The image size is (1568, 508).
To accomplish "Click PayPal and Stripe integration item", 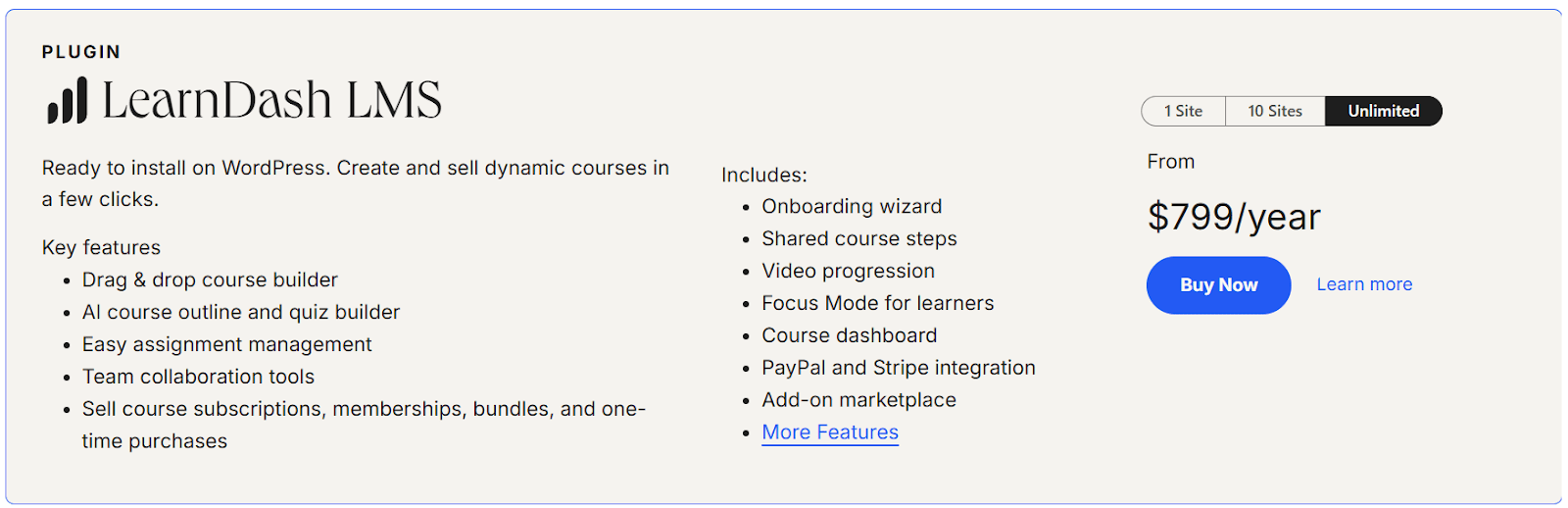I will 898,369.
